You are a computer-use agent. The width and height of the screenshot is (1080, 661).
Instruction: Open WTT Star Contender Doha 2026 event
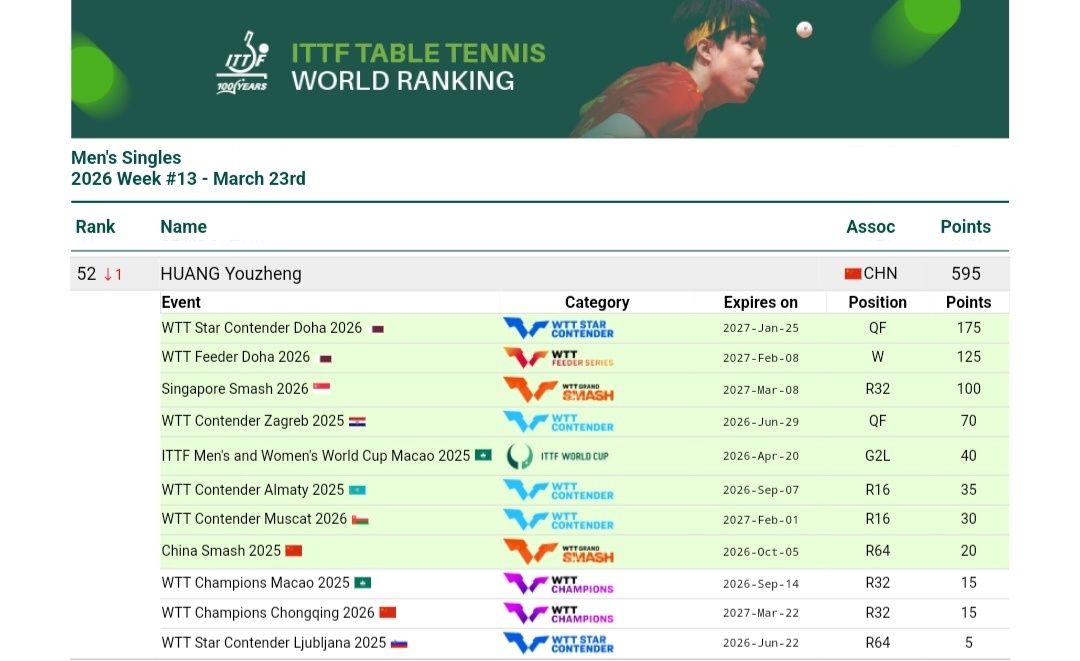click(262, 328)
